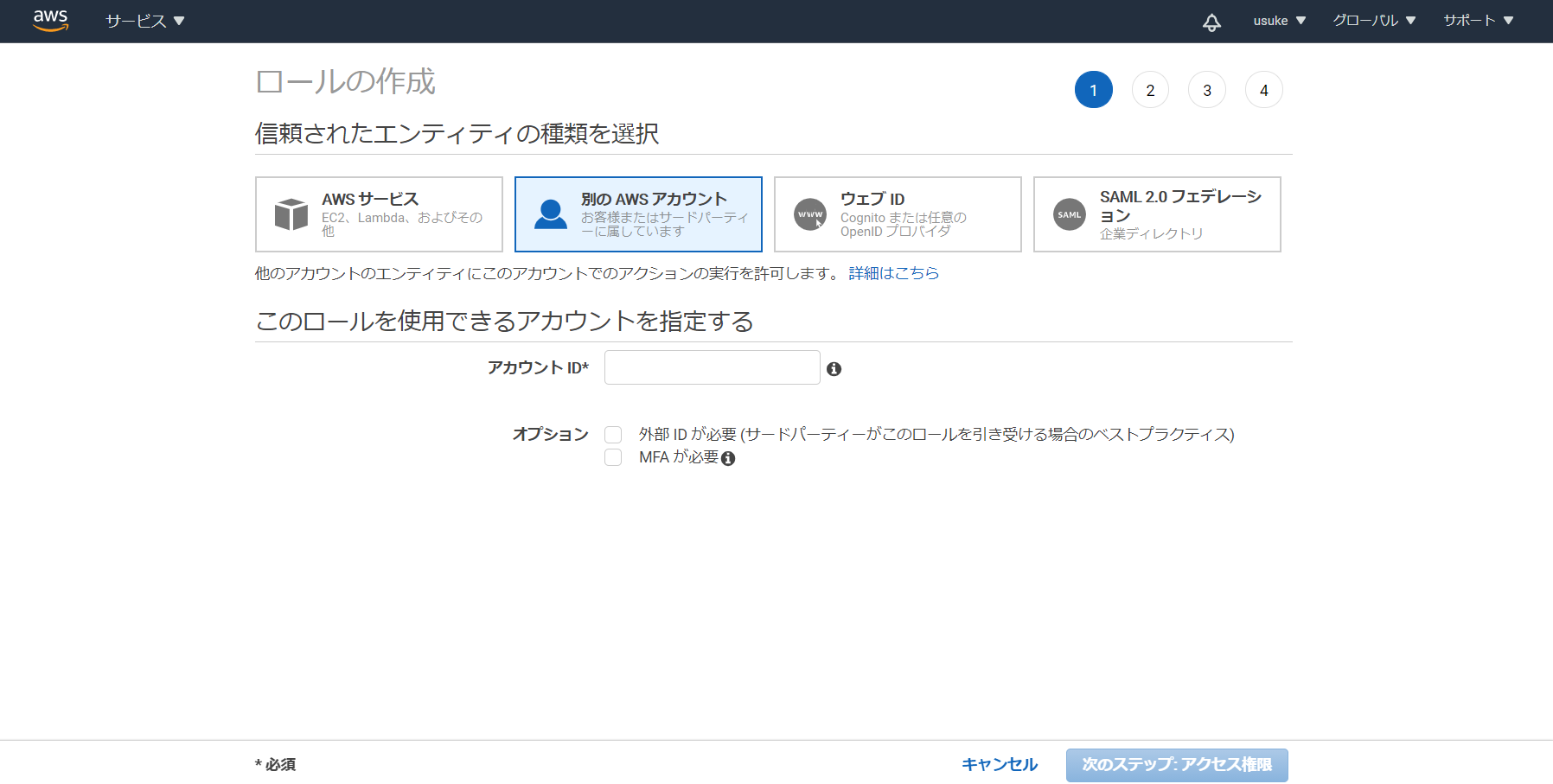
Task: Open the 詳細はこちら link
Action: pos(894,273)
